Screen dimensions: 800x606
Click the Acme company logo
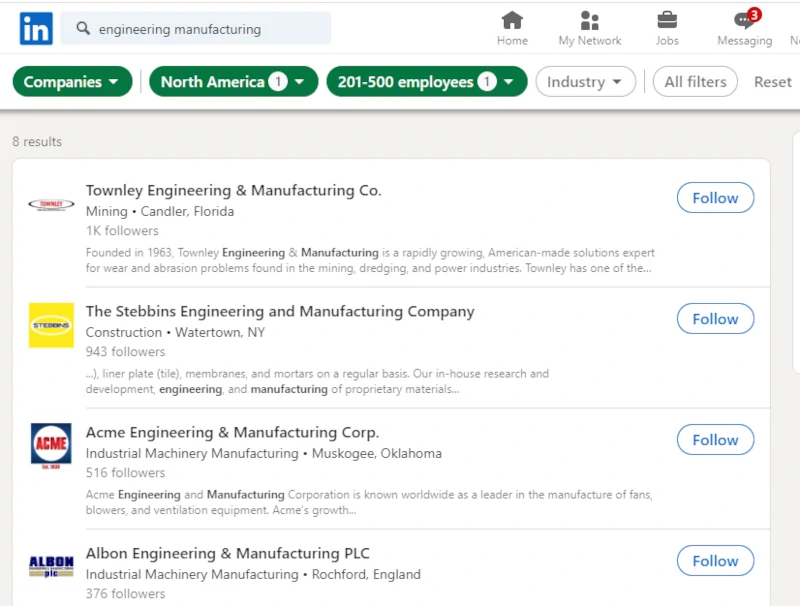pos(51,446)
